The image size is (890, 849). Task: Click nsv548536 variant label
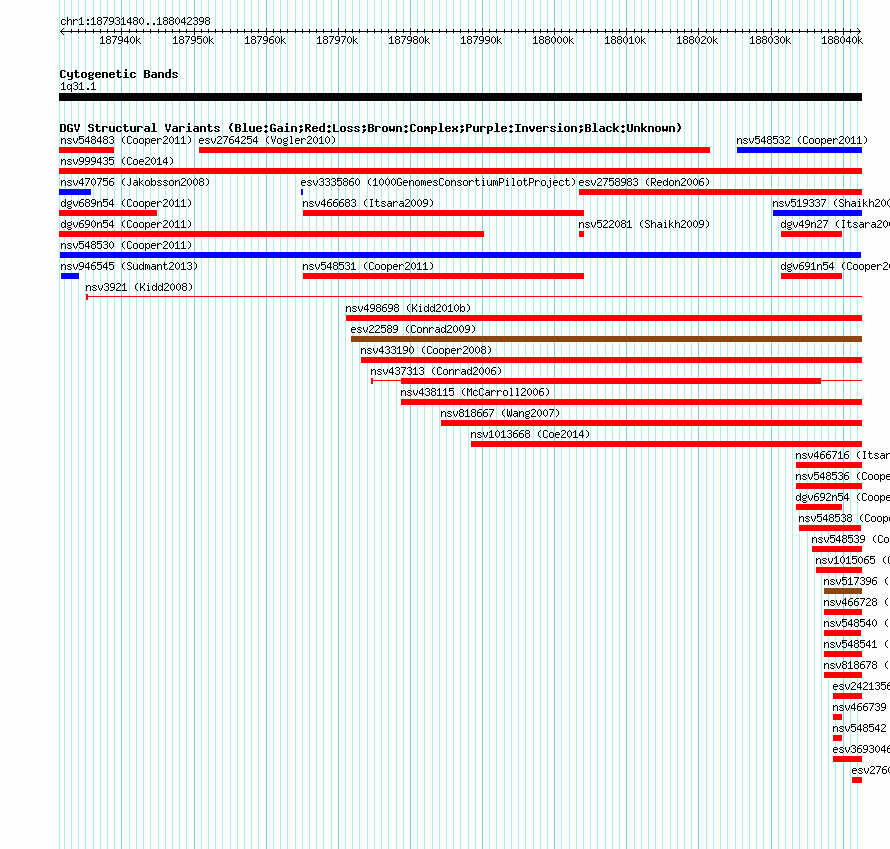click(x=842, y=476)
